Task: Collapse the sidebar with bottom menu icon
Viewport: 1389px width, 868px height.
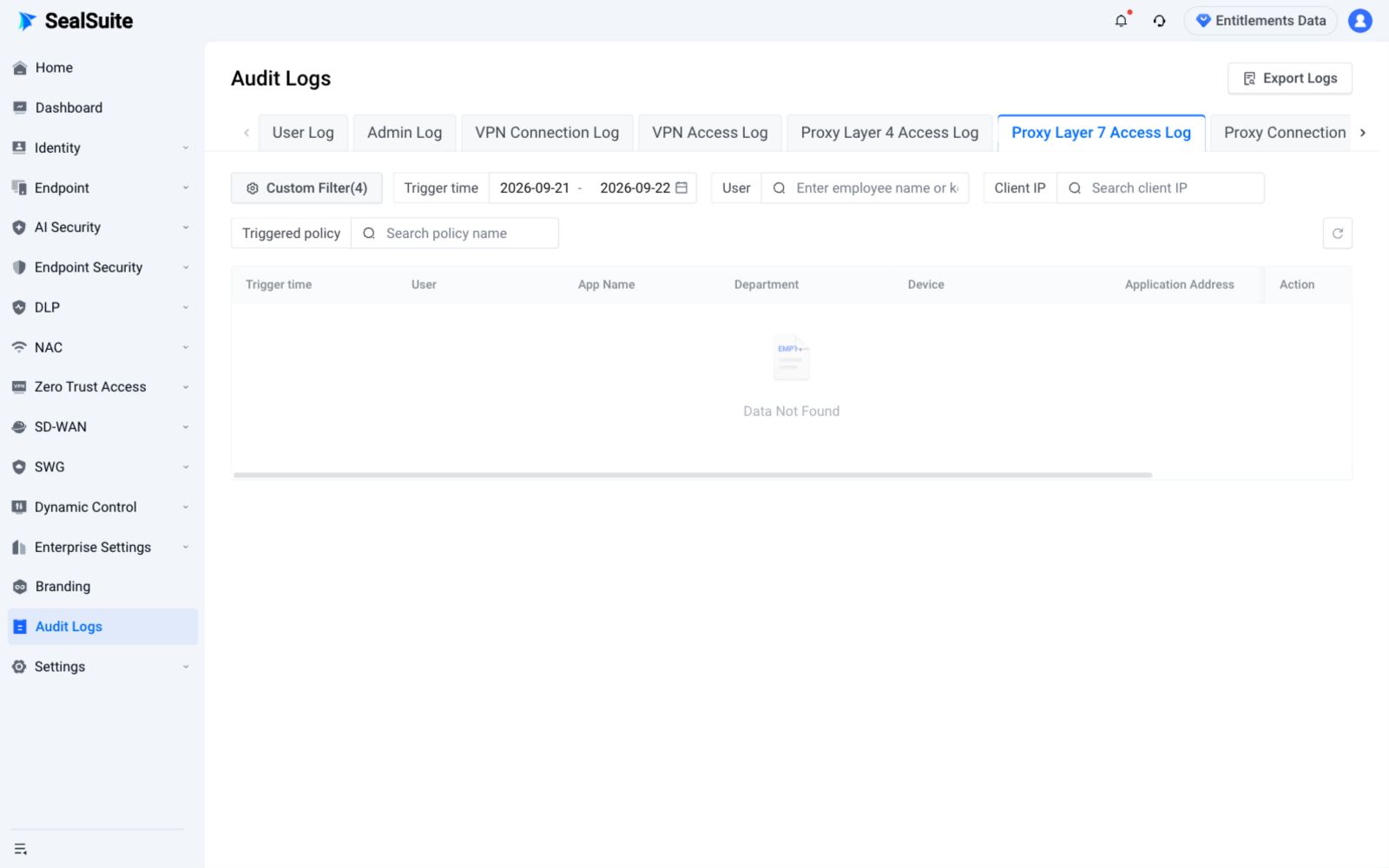Action: click(21, 849)
